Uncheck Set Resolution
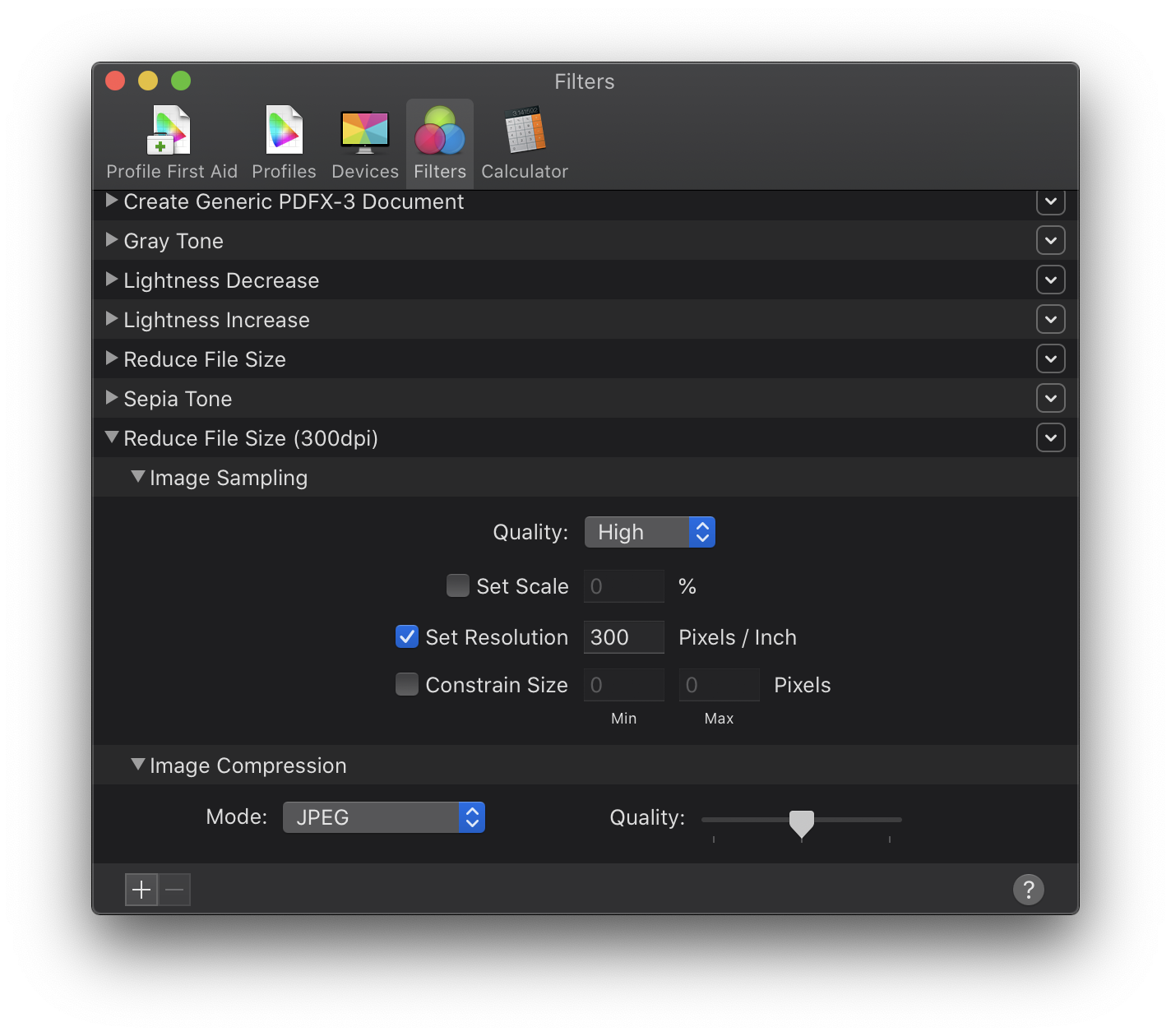 407,636
